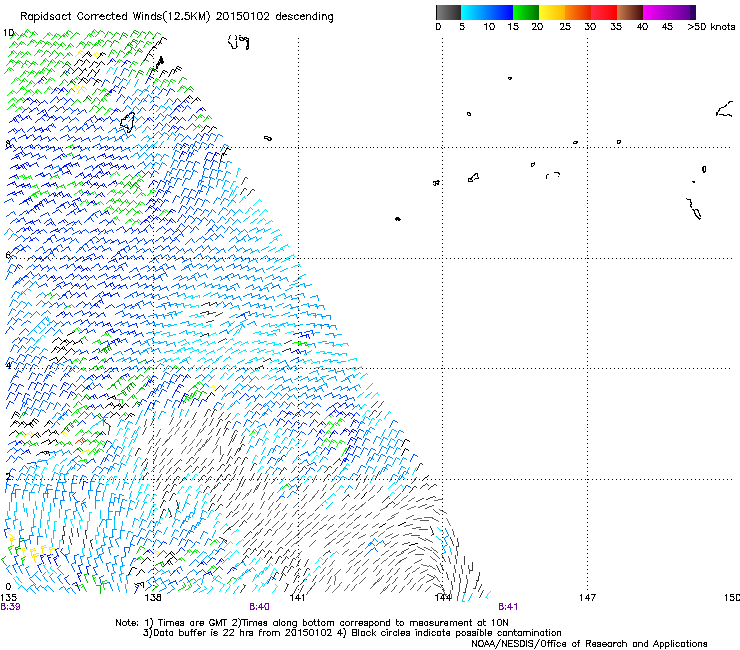The height and width of the screenshot is (650, 740).
Task: Click the island outline at top near 140E 10N
Action: click(238, 42)
